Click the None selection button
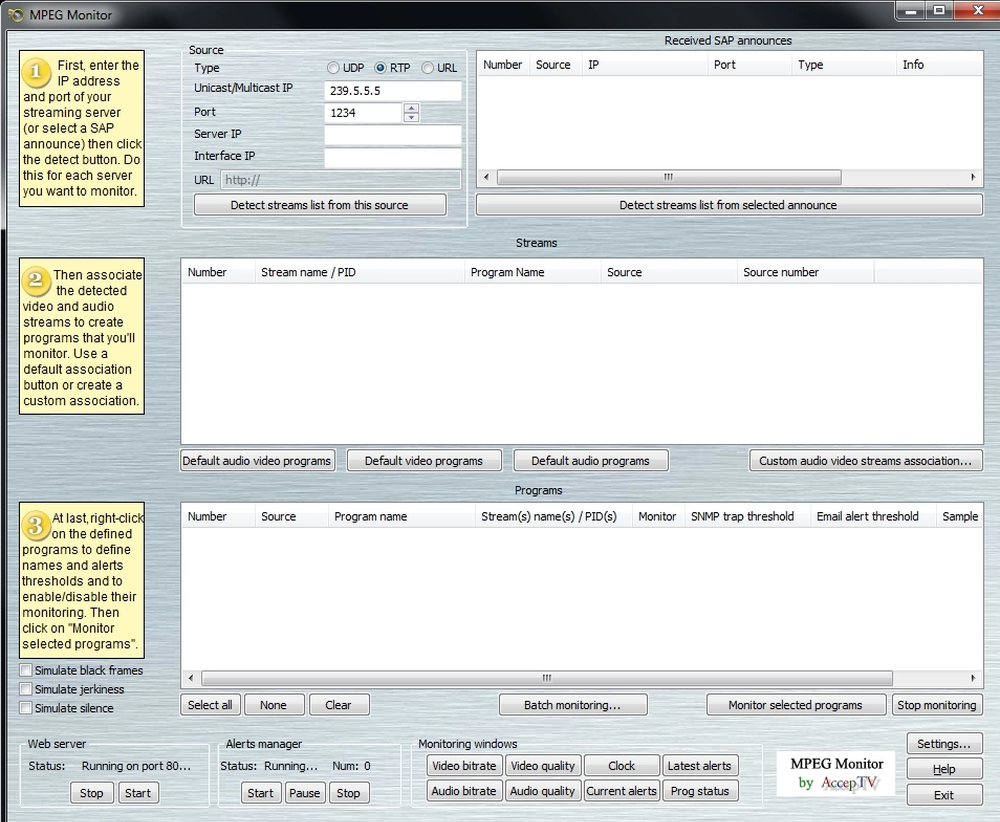This screenshot has width=1000, height=822. [274, 705]
